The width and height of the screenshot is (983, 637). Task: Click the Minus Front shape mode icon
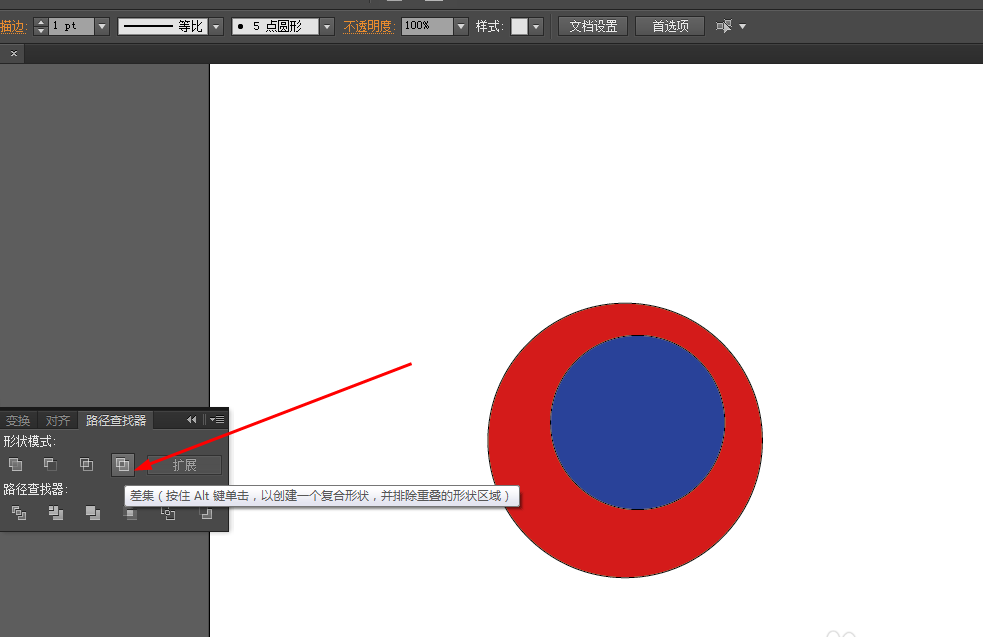pyautogui.click(x=50, y=465)
